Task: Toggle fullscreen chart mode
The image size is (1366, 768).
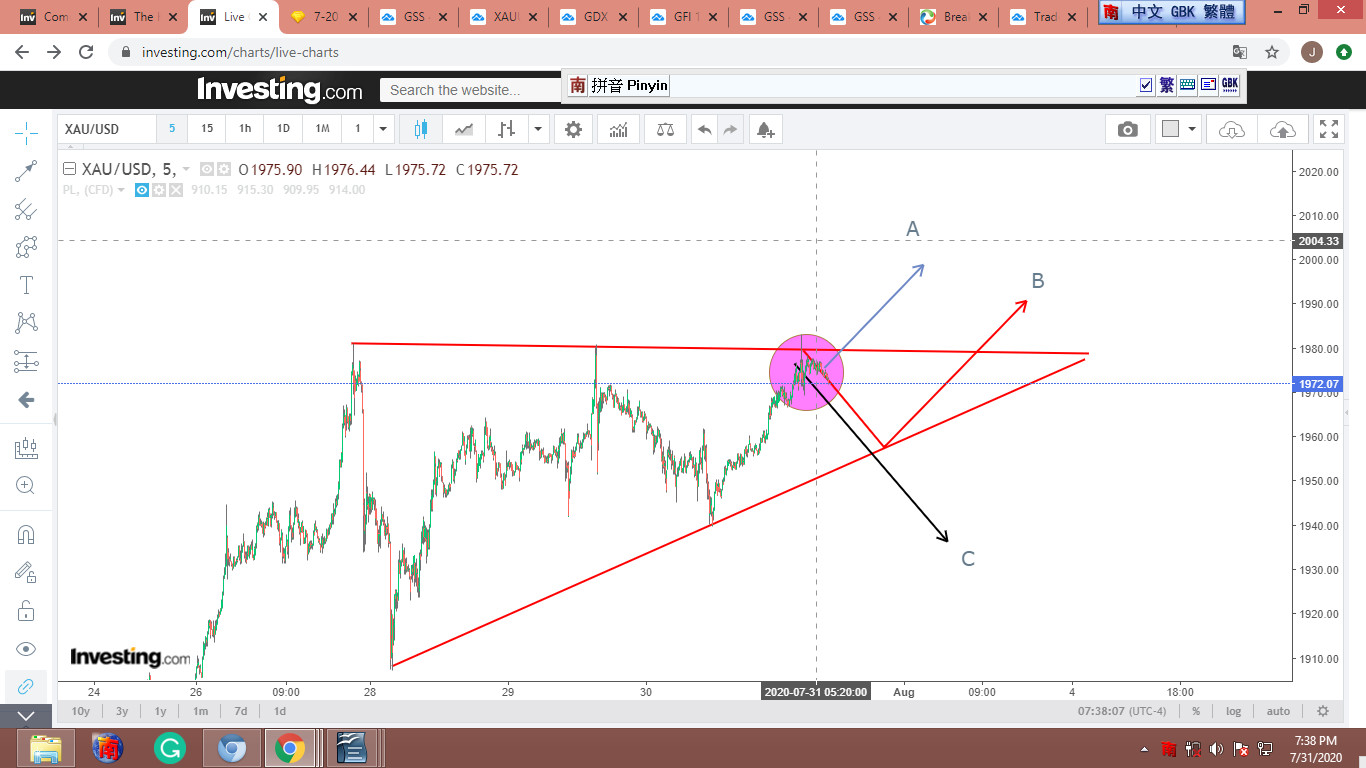Action: click(1328, 129)
